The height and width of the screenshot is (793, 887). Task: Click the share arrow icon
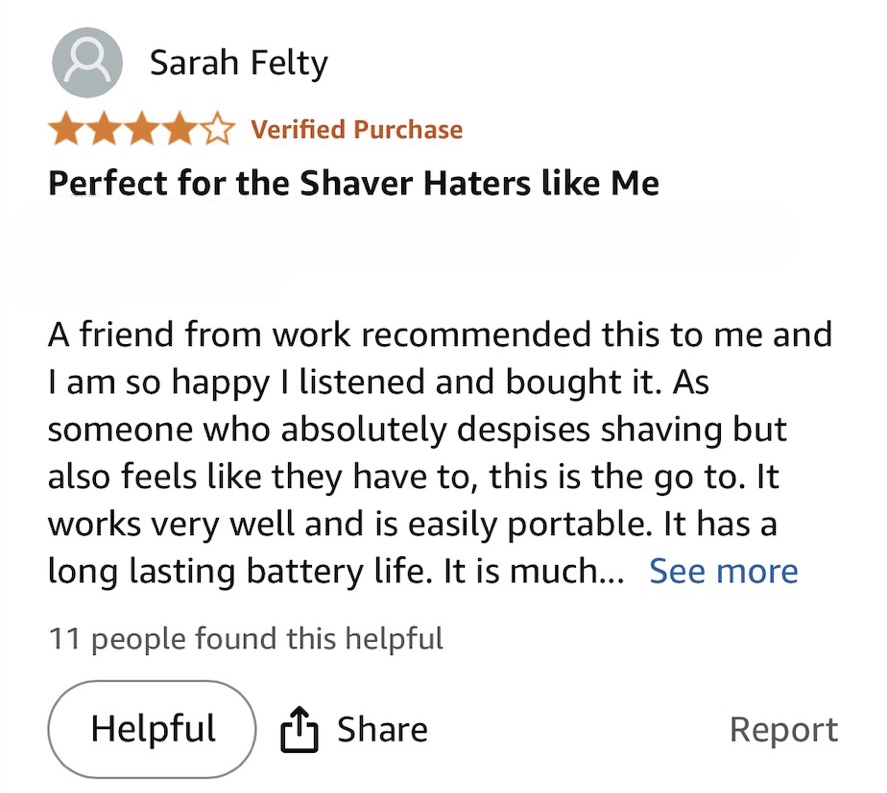click(x=299, y=730)
